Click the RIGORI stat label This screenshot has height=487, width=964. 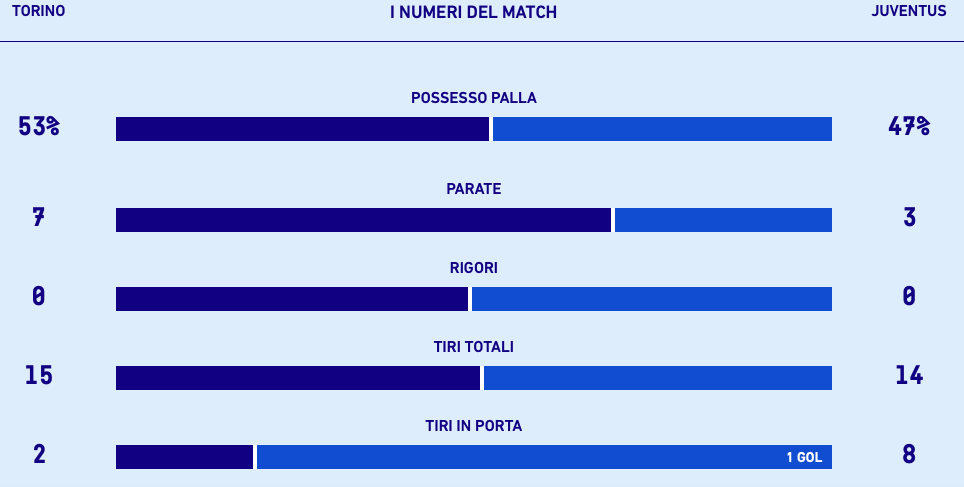pyautogui.click(x=473, y=268)
